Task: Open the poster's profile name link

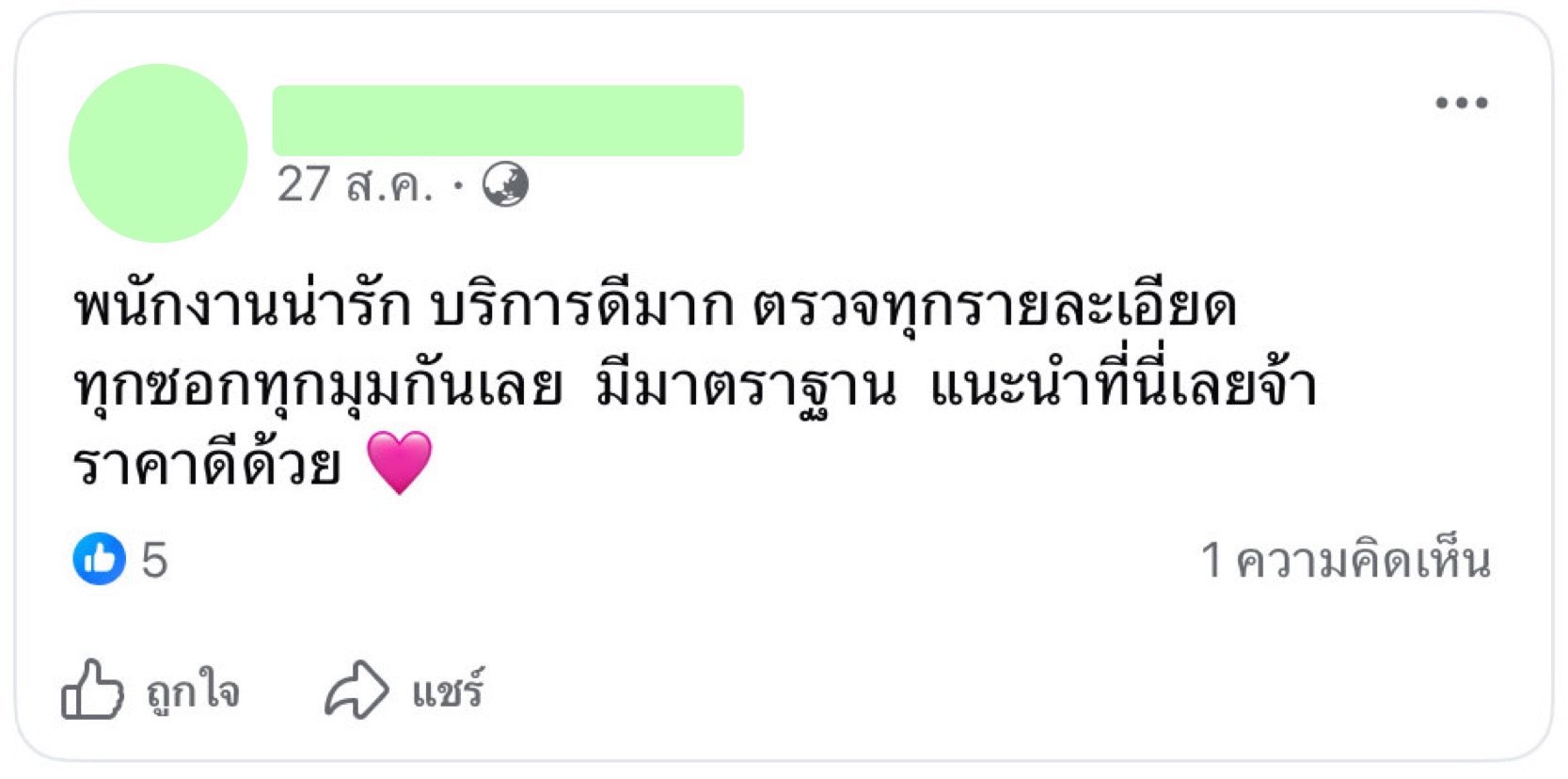Action: tap(508, 120)
